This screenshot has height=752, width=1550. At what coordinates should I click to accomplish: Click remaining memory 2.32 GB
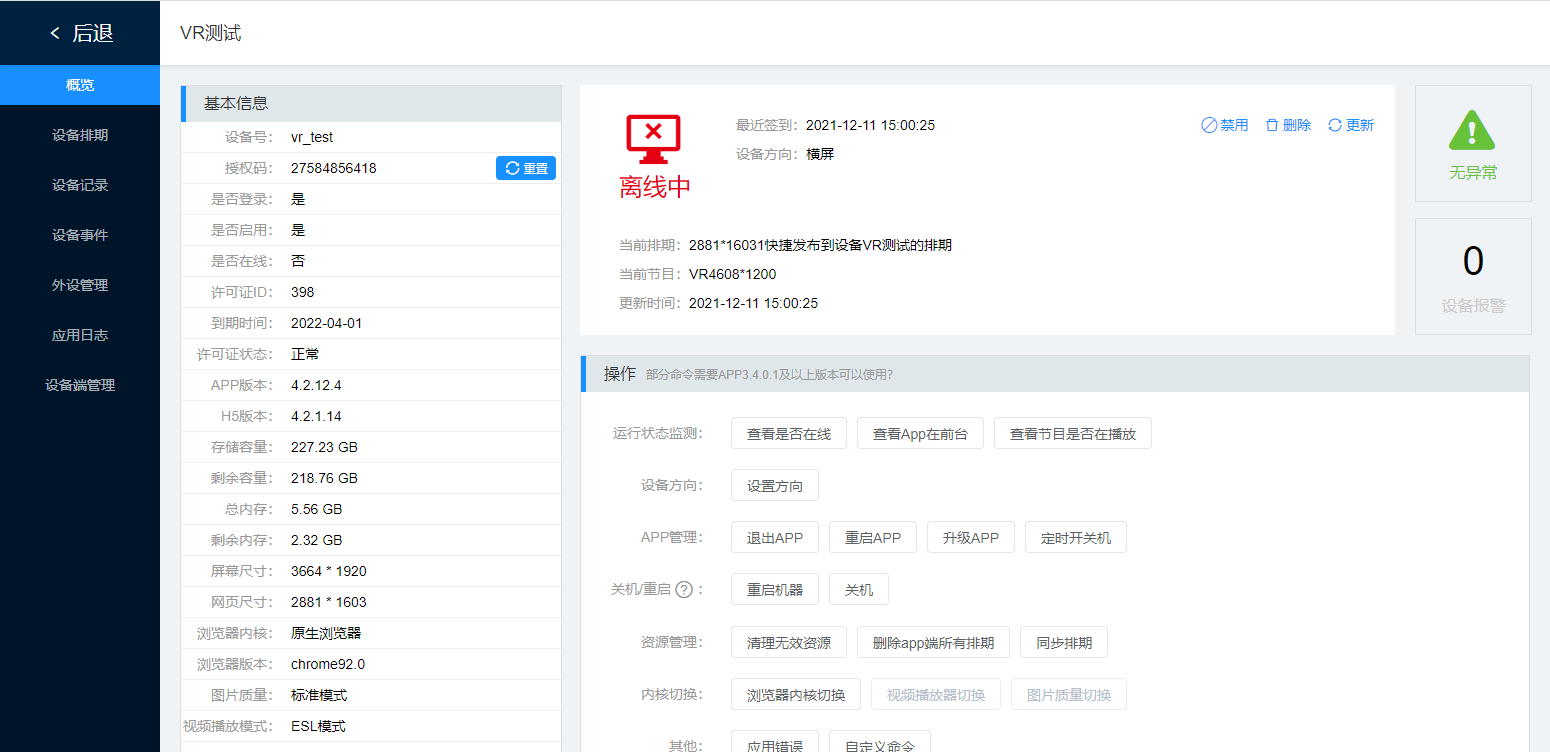click(x=317, y=540)
